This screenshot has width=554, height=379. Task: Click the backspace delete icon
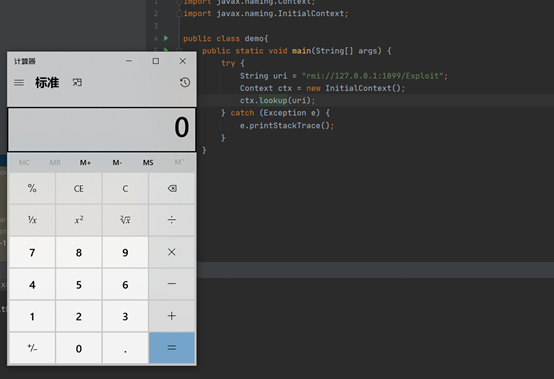click(x=172, y=189)
